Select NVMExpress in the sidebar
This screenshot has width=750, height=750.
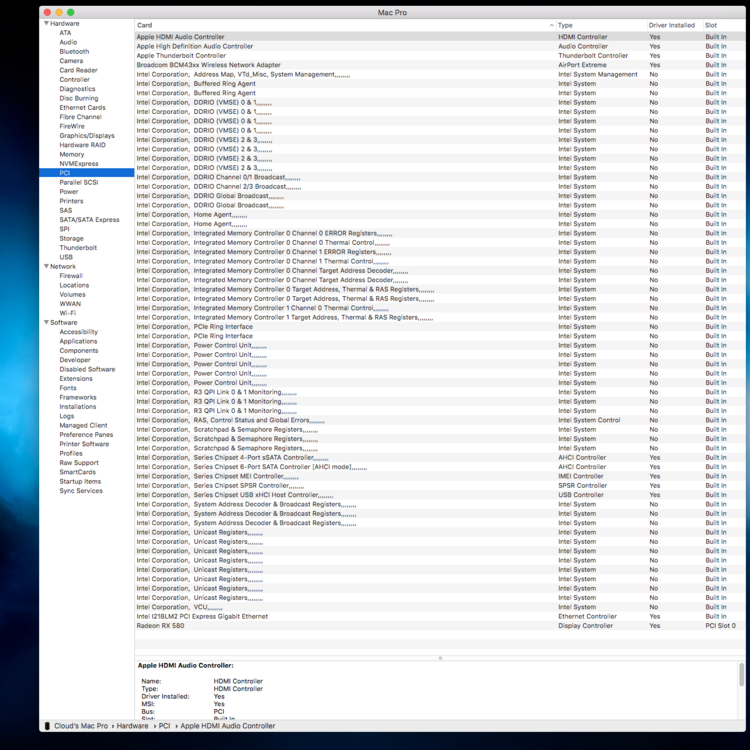point(79,164)
